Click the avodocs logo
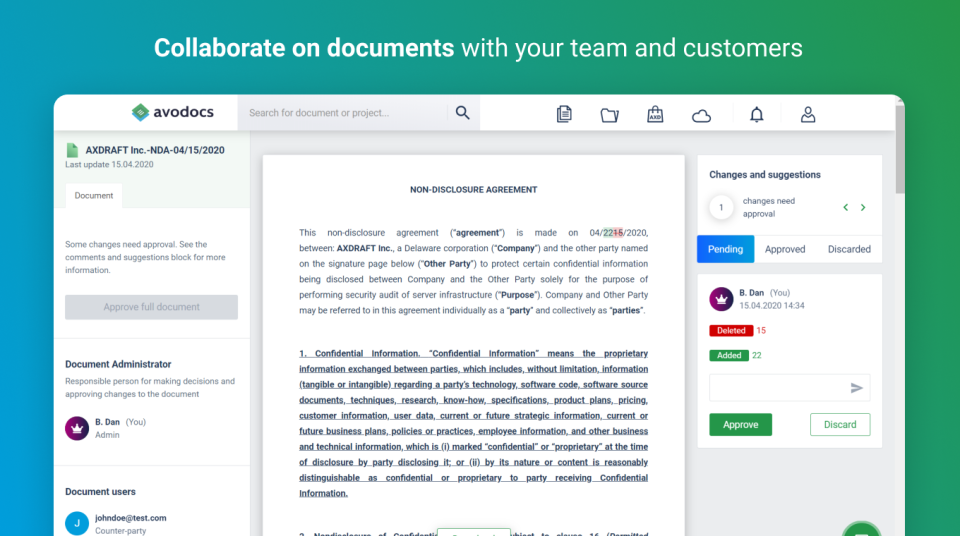Viewport: 960px width, 536px height. pyautogui.click(x=172, y=112)
